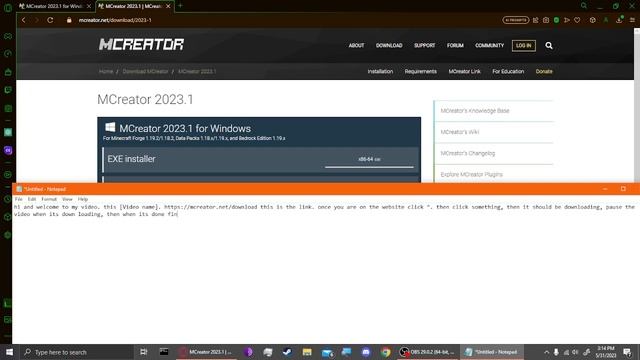The height and width of the screenshot is (360, 640).
Task: Open the Opera GX logo menu in sidebar
Action: [x=8, y=7]
